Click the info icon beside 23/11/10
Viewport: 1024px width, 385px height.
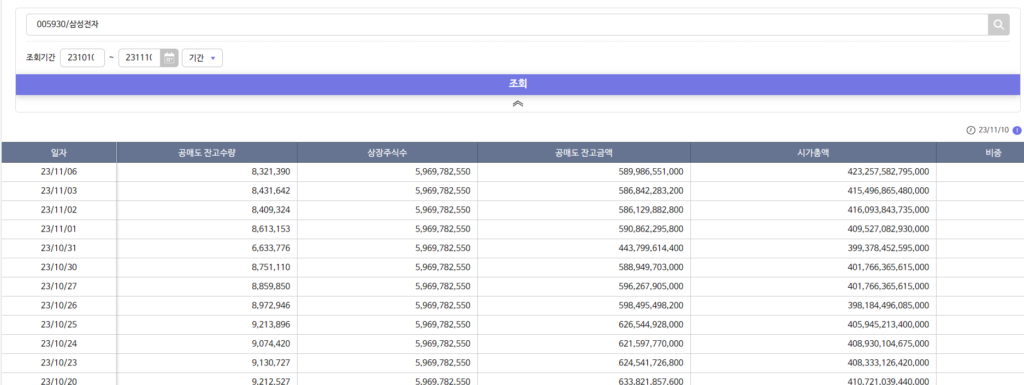tap(1017, 131)
